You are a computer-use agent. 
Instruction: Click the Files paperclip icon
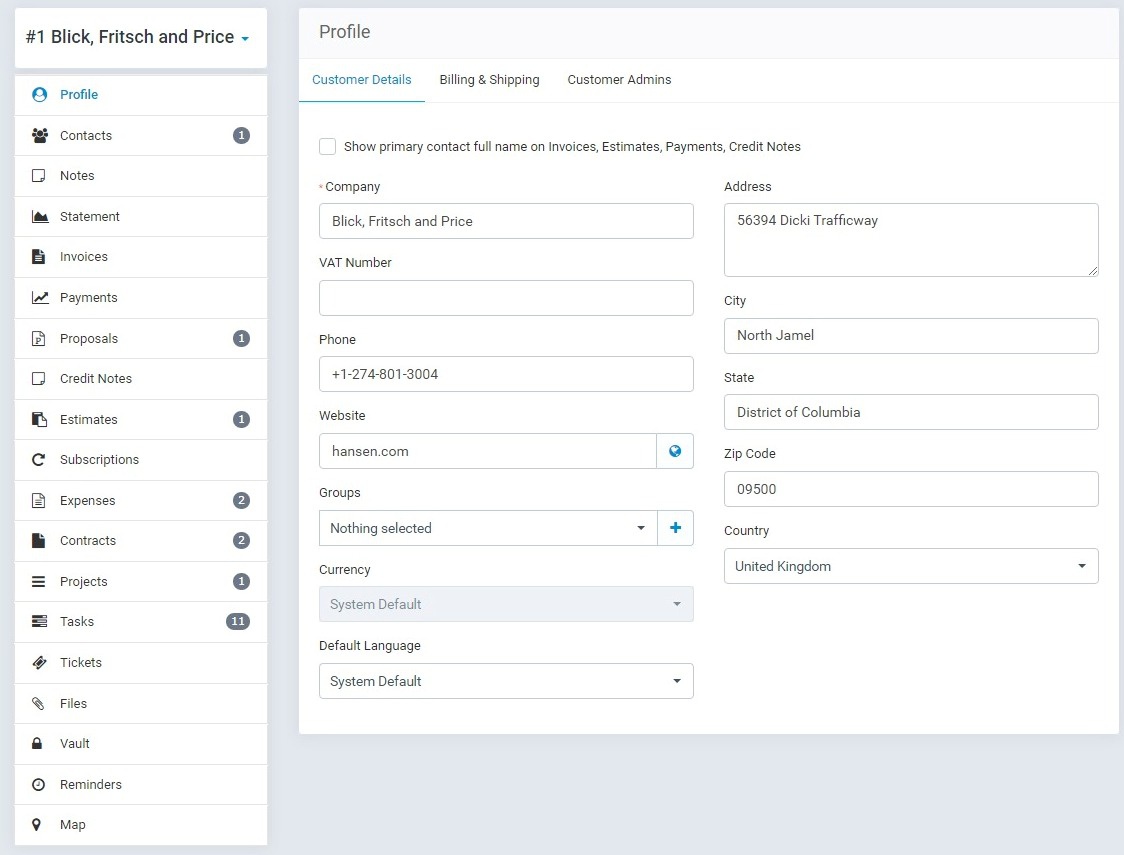click(x=39, y=704)
